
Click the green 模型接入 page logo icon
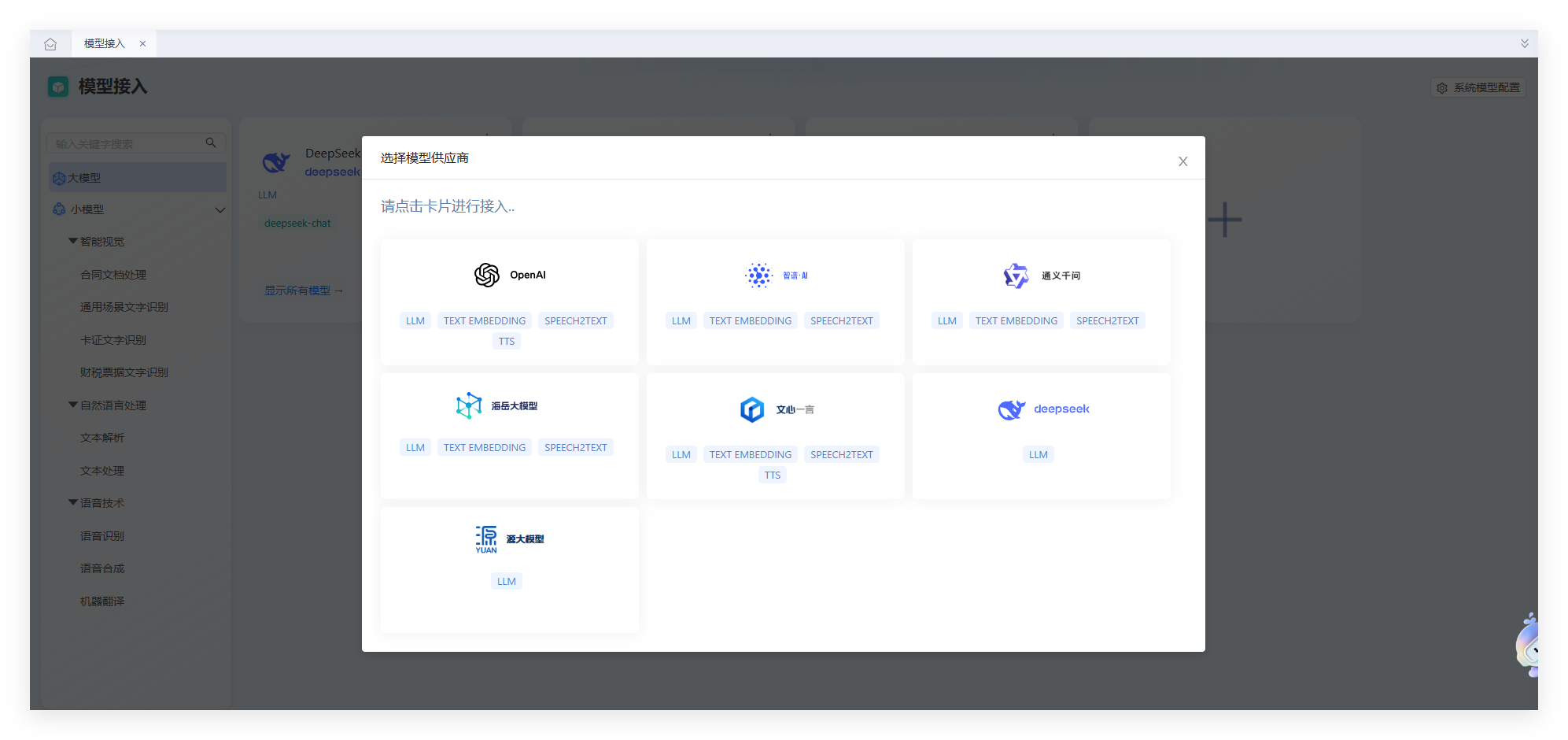click(x=58, y=87)
